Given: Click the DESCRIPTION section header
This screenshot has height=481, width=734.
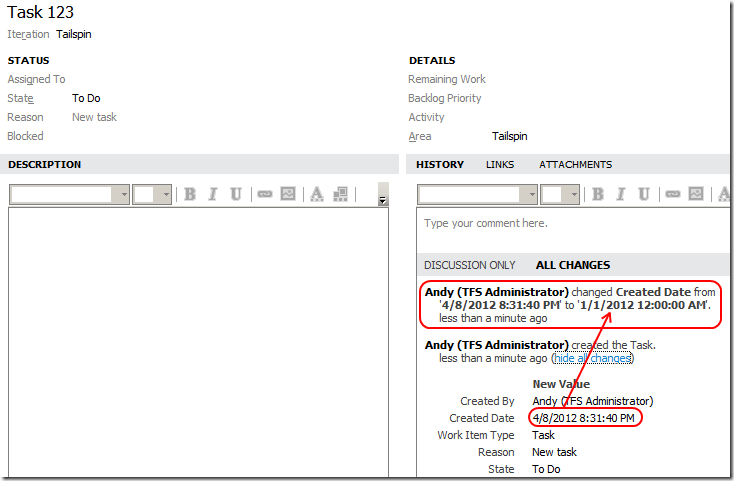Looking at the screenshot, I should [x=44, y=165].
